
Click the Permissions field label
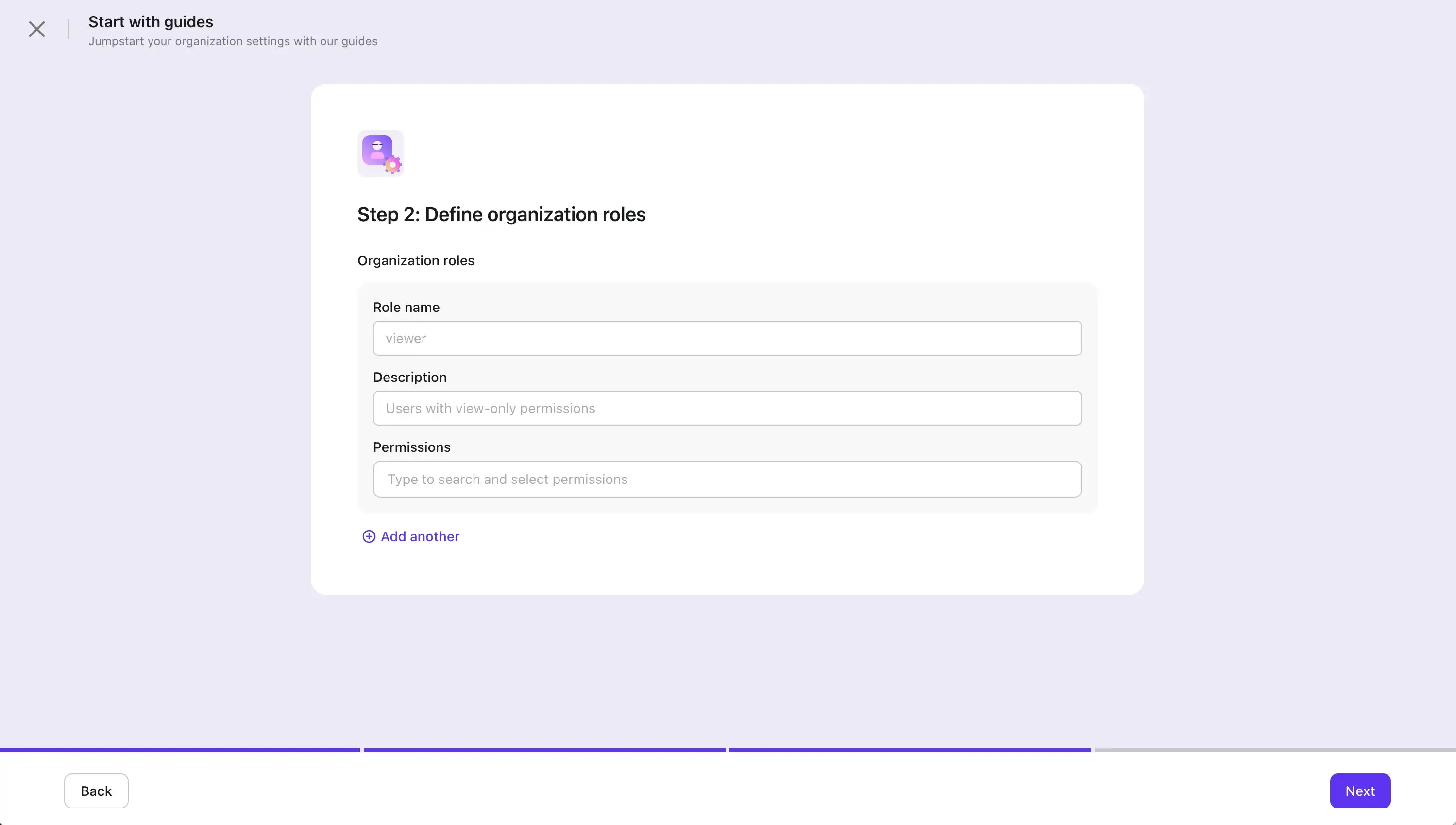[x=411, y=447]
